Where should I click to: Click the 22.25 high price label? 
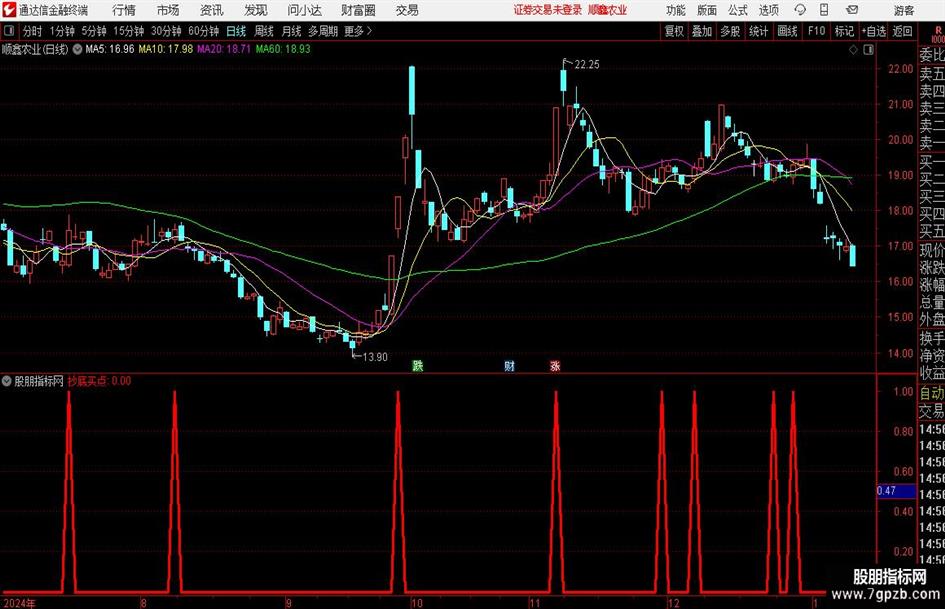(587, 65)
